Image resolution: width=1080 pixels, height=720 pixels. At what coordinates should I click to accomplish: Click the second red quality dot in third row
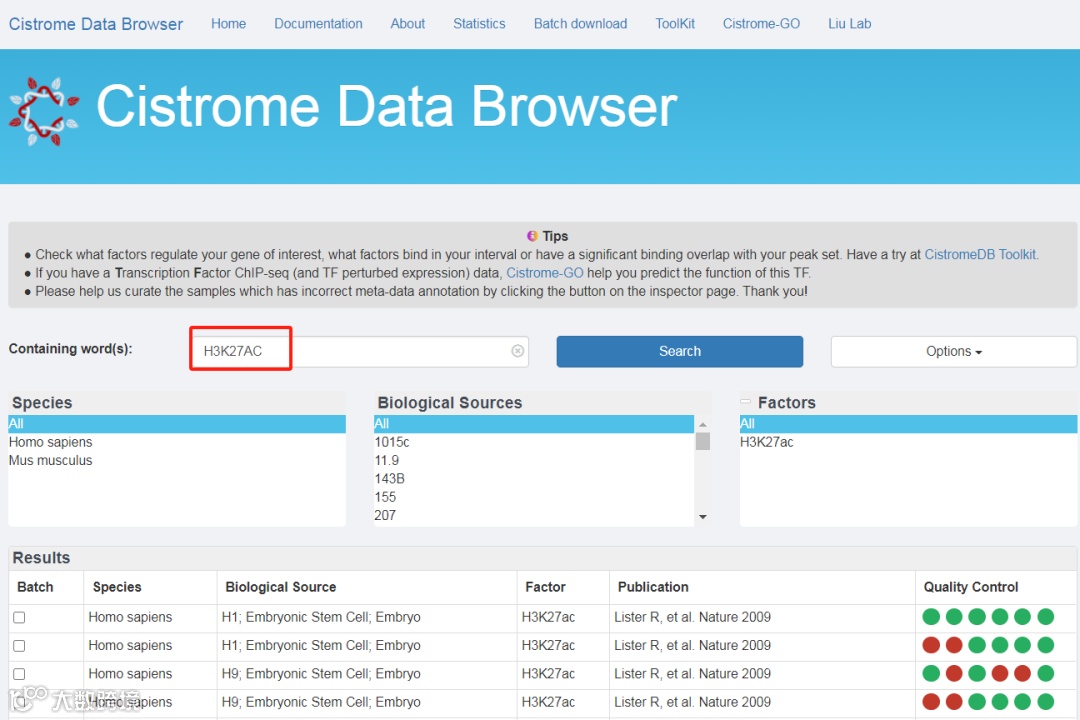(999, 673)
